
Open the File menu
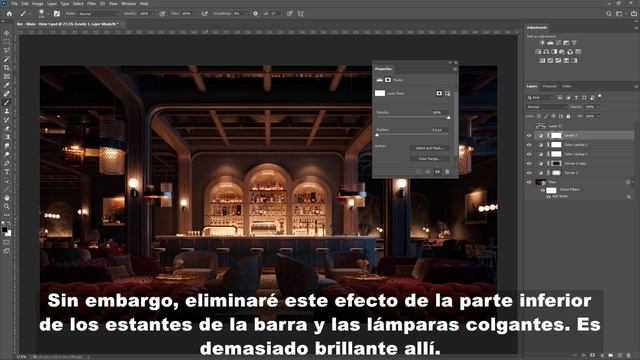pyautogui.click(x=15, y=4)
